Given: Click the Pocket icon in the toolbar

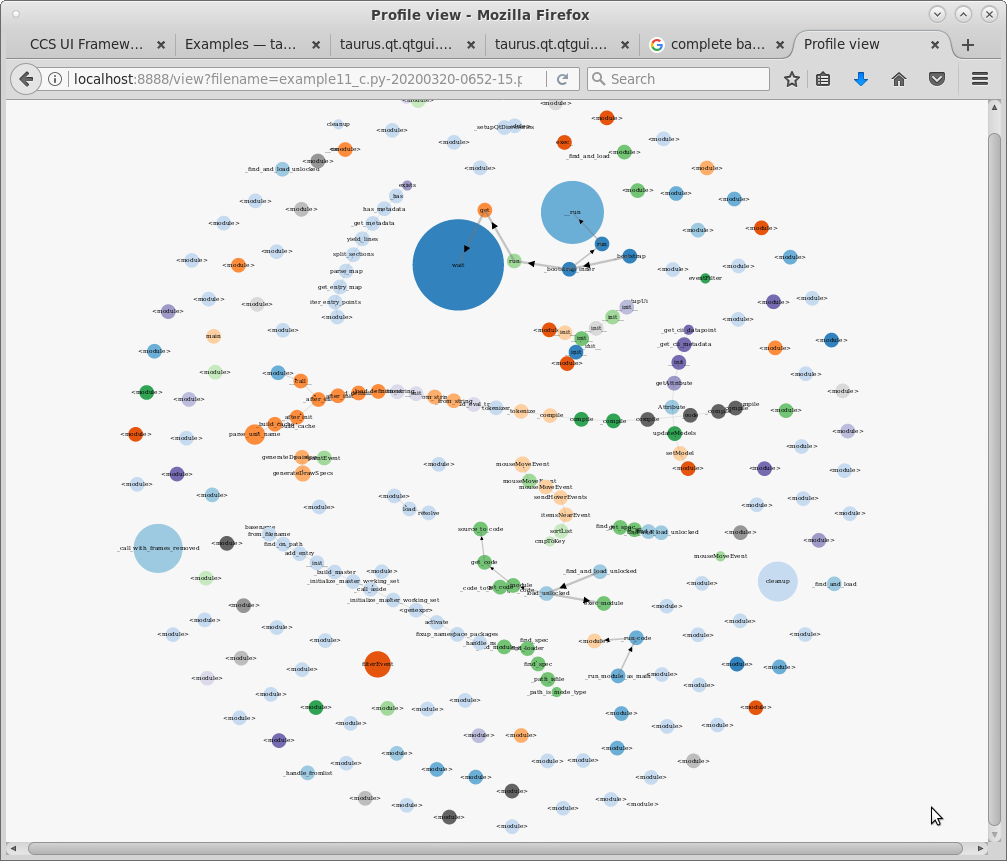Looking at the screenshot, I should [x=935, y=79].
